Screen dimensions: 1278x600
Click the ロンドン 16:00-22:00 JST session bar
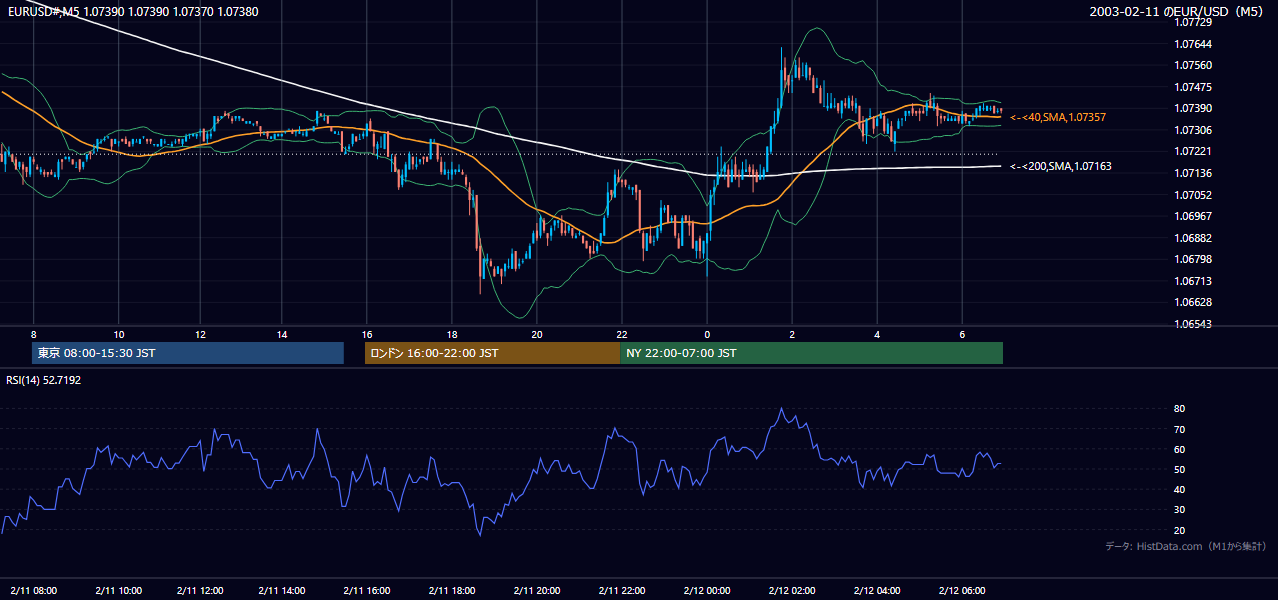[x=492, y=353]
